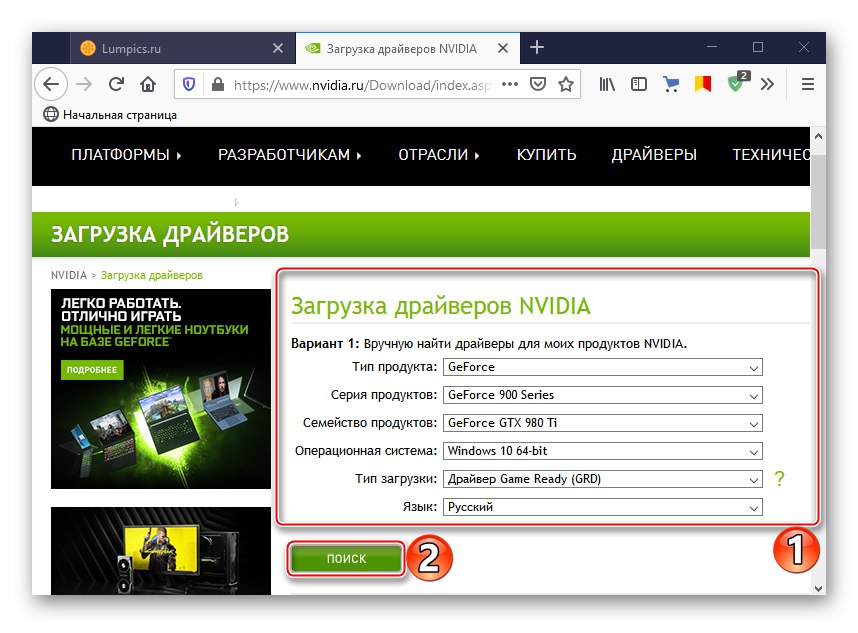Toggle the sidebar view icon

(x=638, y=84)
